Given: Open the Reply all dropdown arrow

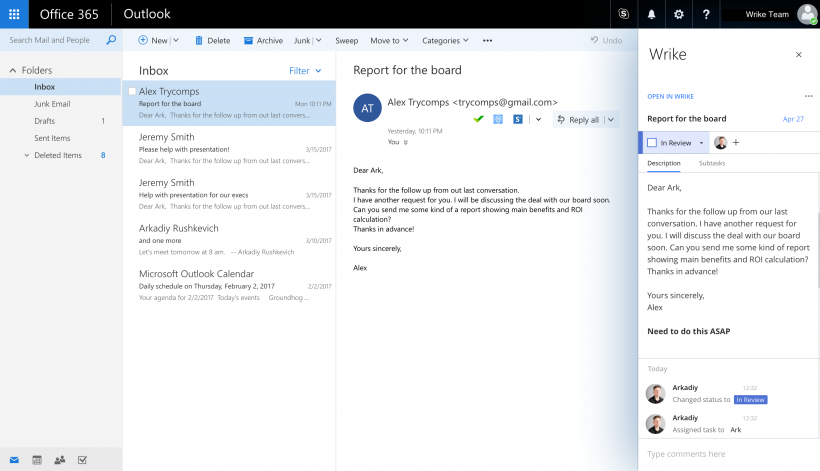Looking at the screenshot, I should point(611,120).
